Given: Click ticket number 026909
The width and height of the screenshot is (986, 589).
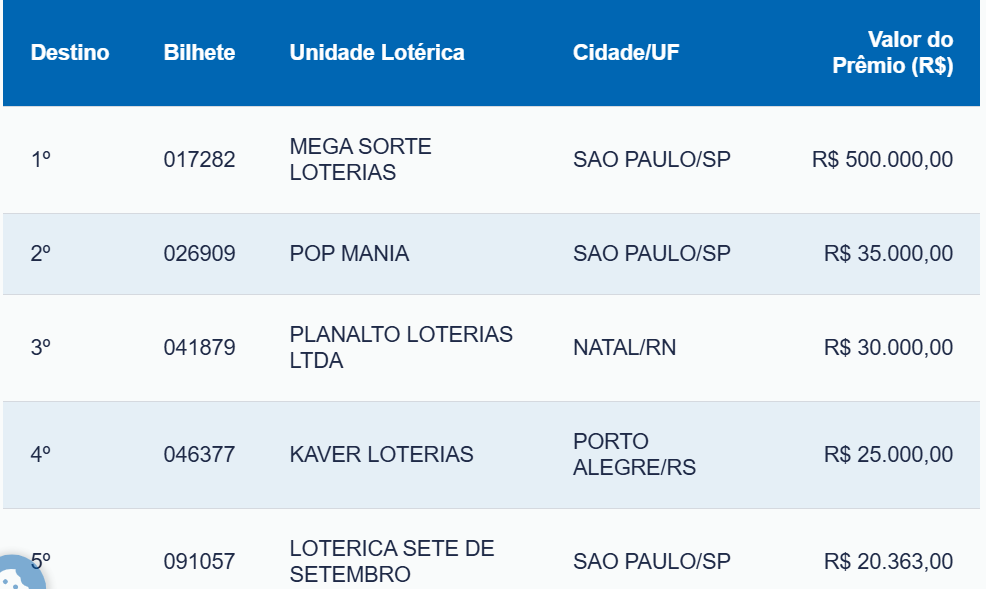Looking at the screenshot, I should tap(199, 254).
